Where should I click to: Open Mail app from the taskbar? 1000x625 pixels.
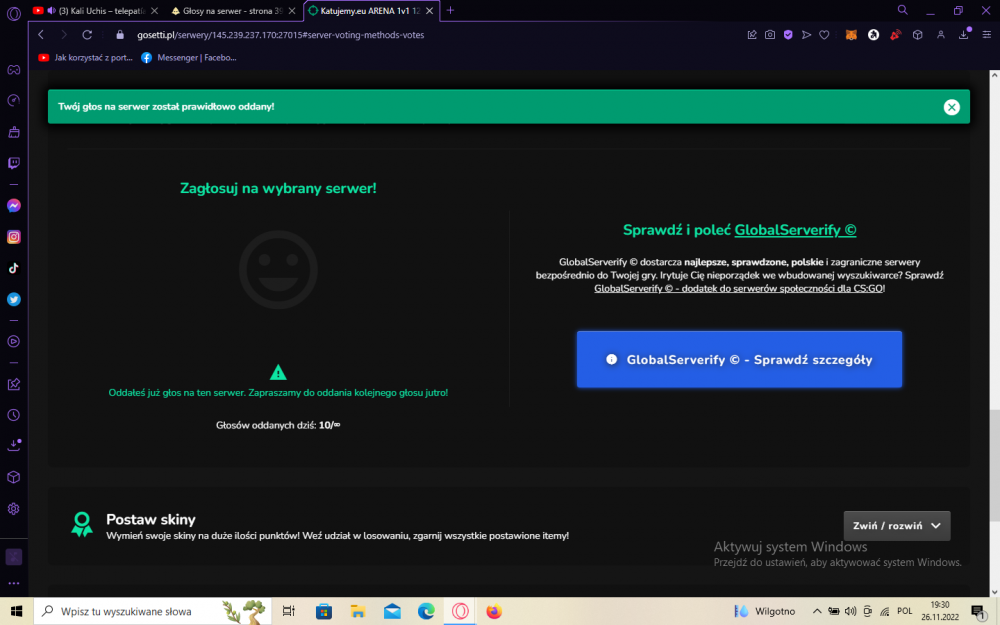[392, 611]
